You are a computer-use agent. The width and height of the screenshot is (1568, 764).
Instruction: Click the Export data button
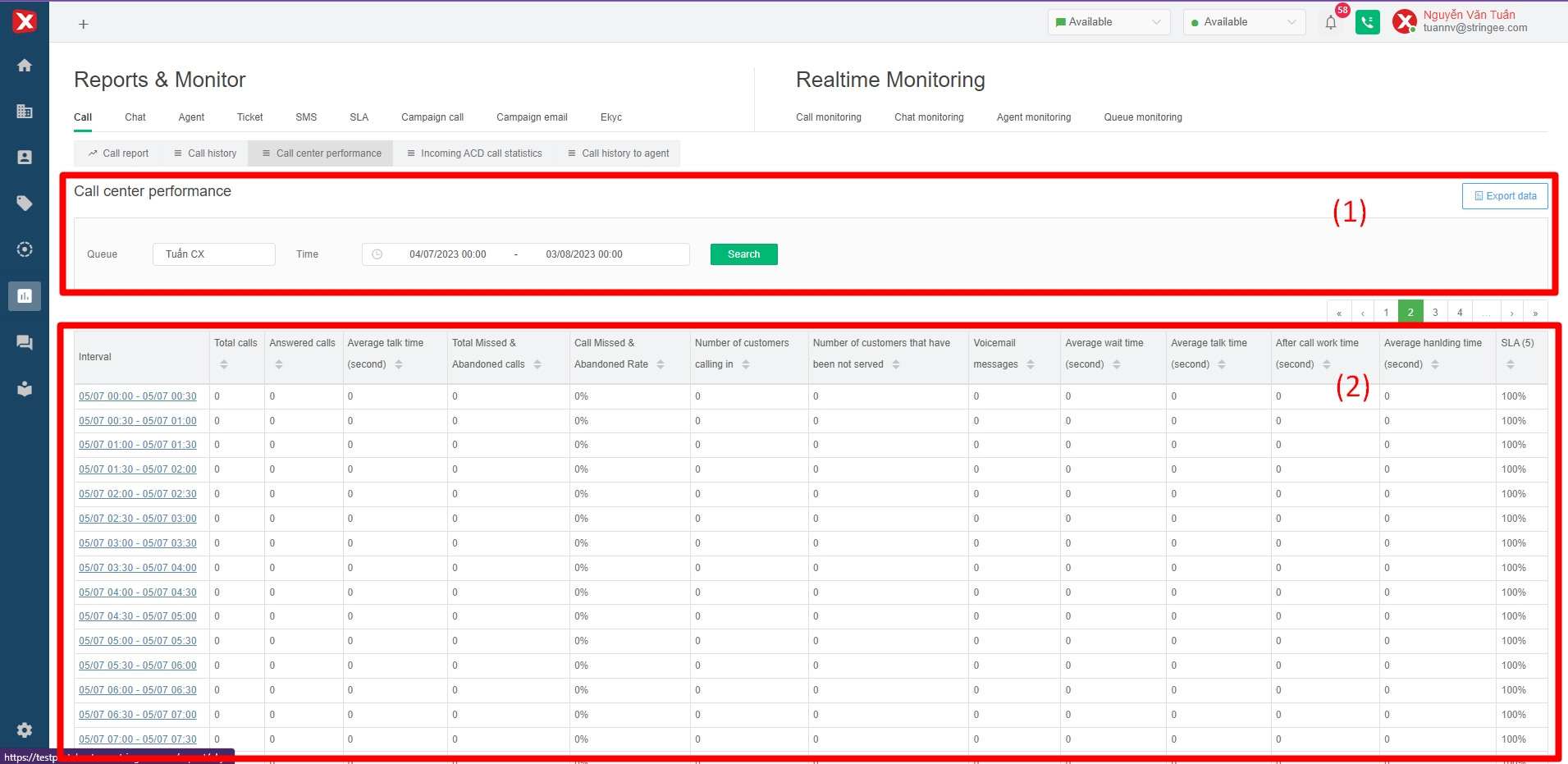(x=1505, y=196)
